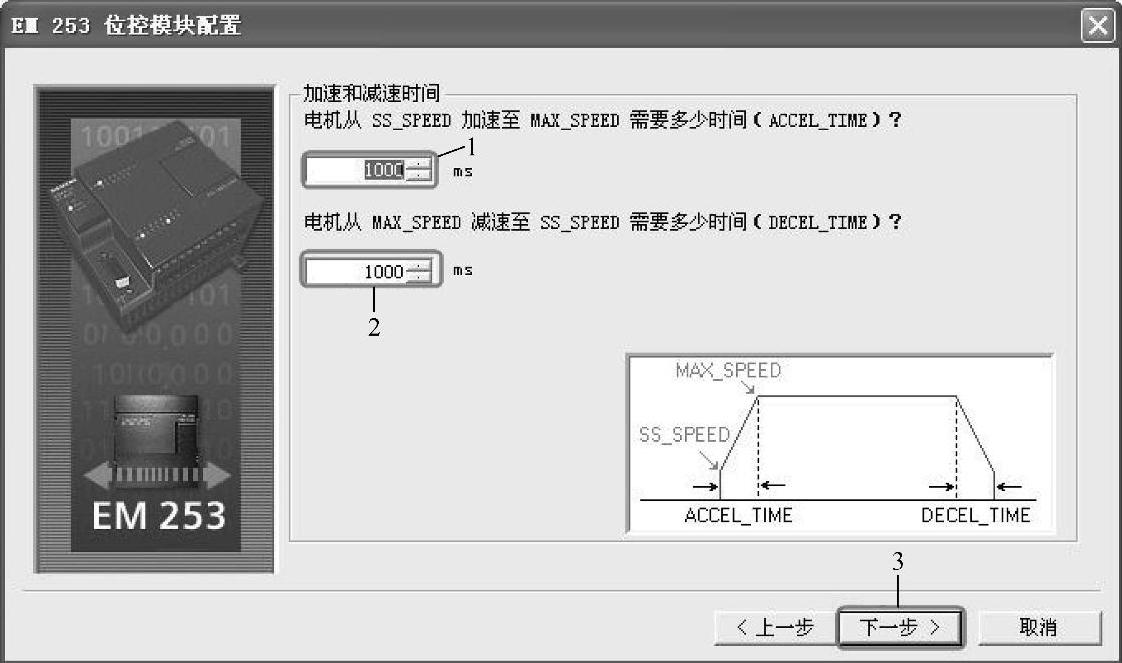Image resolution: width=1122 pixels, height=663 pixels.
Task: Click the DECEL_TIME label under the diagram
Action: click(975, 515)
